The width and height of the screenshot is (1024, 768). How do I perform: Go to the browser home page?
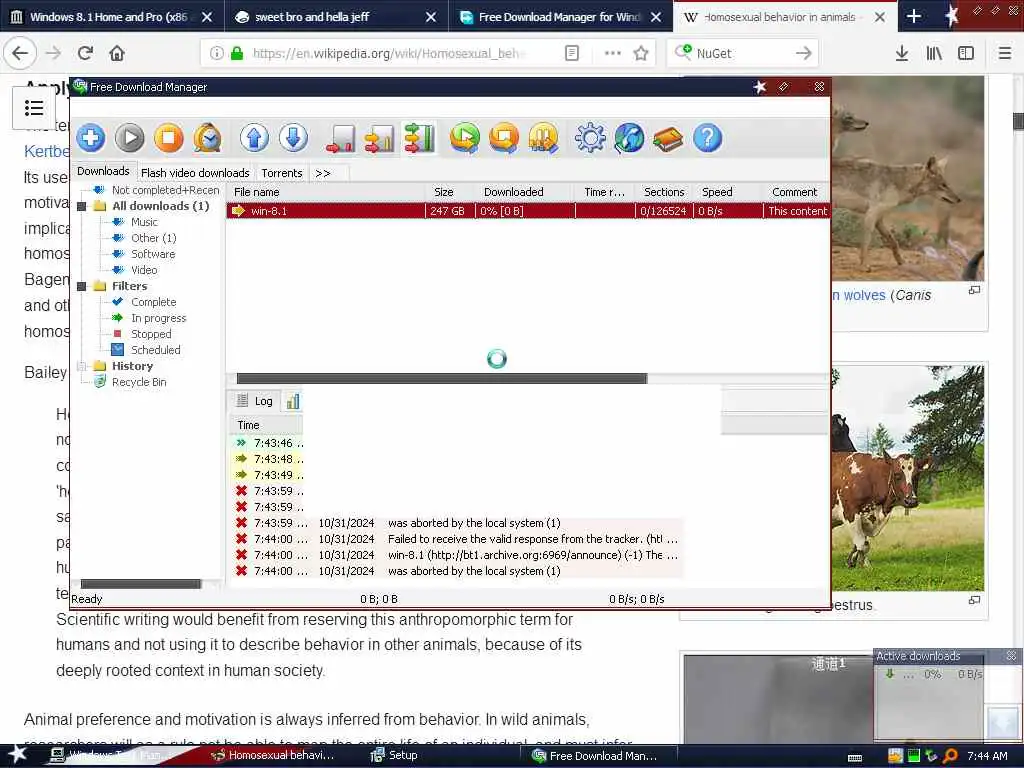tap(117, 53)
